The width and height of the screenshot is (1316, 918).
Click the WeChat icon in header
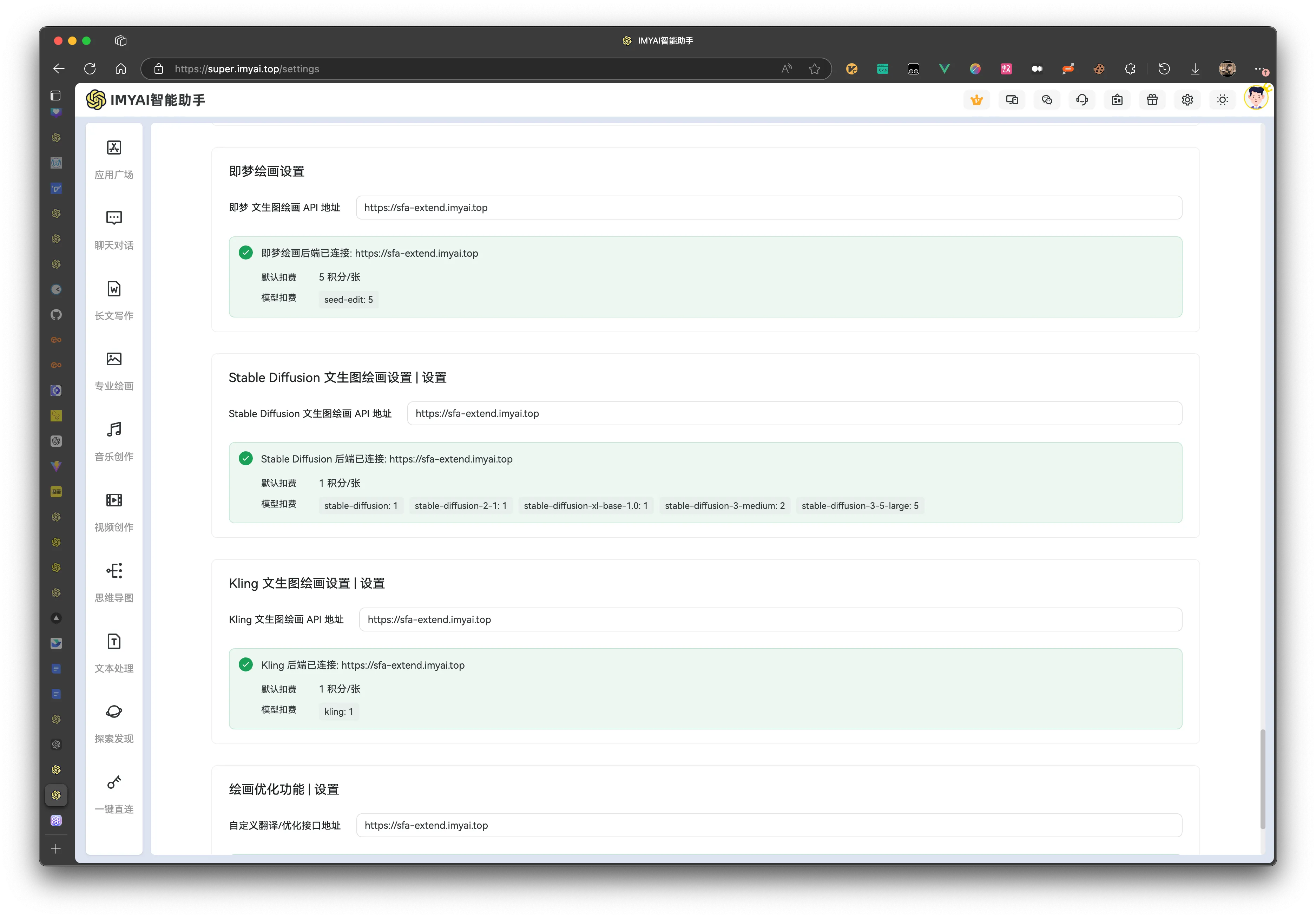pyautogui.click(x=1047, y=100)
